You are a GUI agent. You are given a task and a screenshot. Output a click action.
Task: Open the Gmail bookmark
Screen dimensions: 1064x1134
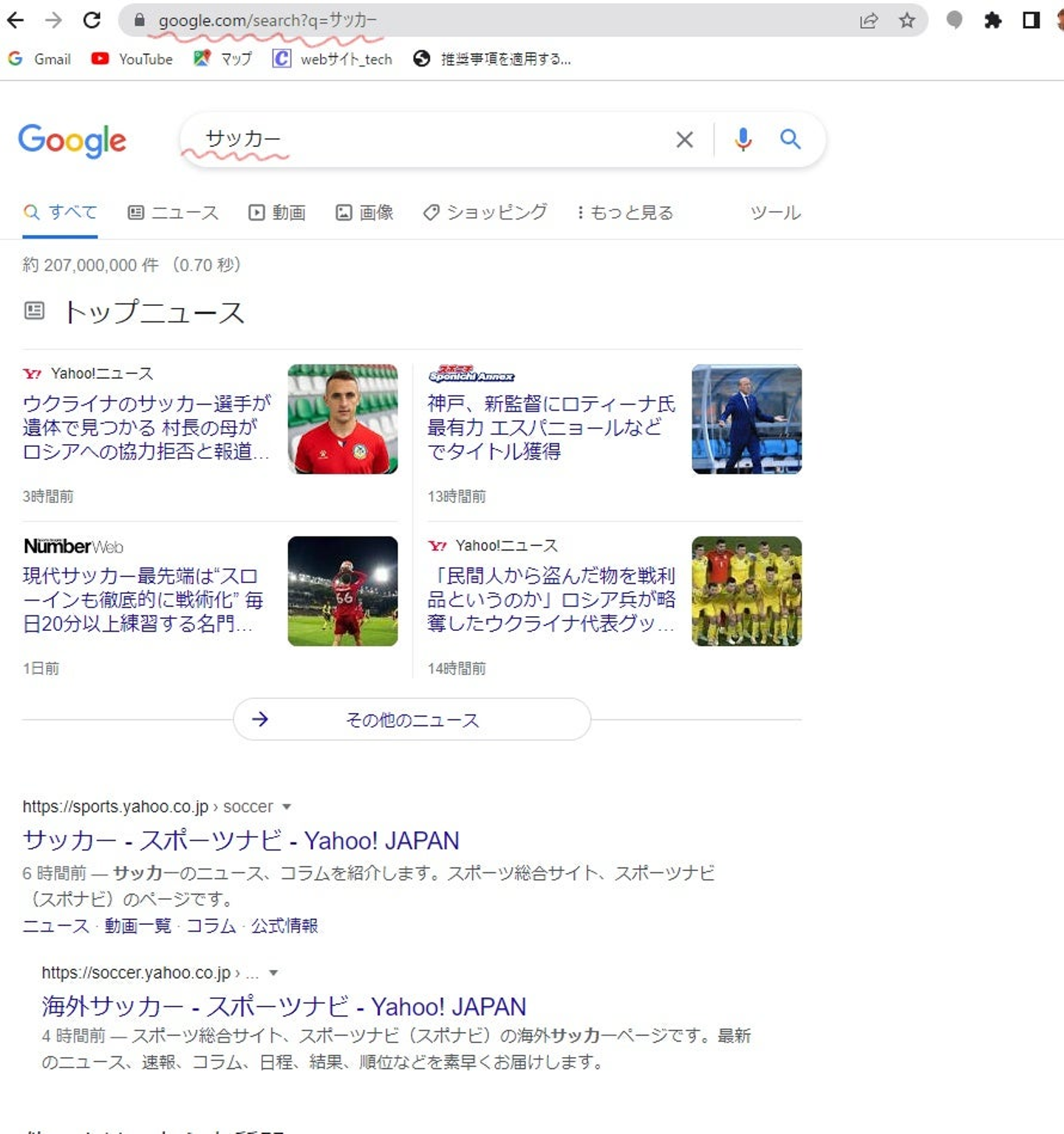tap(40, 59)
